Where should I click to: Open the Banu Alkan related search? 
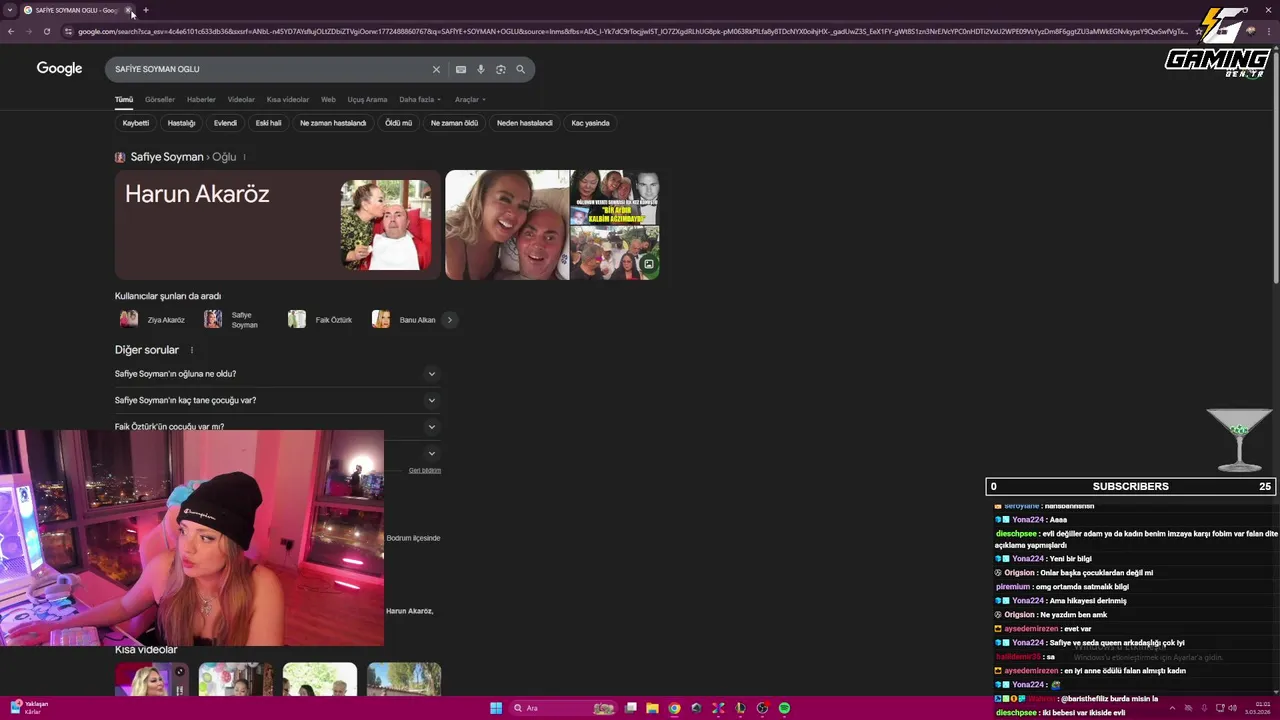click(405, 320)
